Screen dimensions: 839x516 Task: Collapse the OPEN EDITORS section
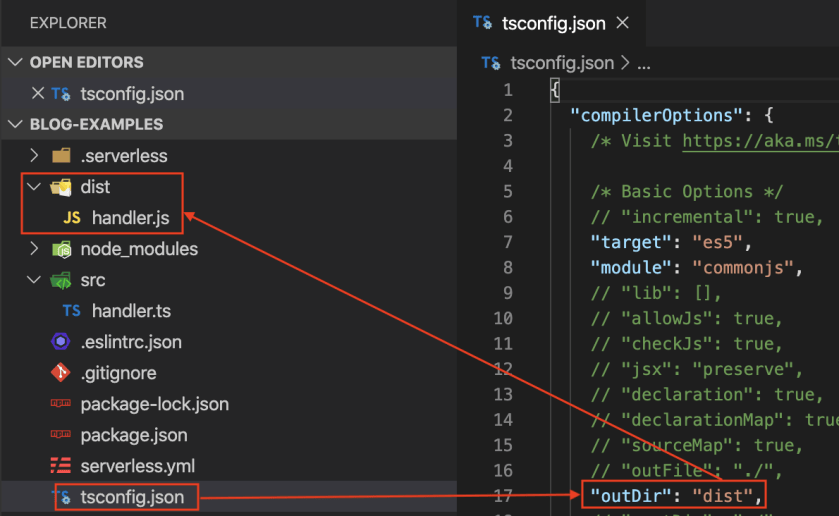point(16,62)
